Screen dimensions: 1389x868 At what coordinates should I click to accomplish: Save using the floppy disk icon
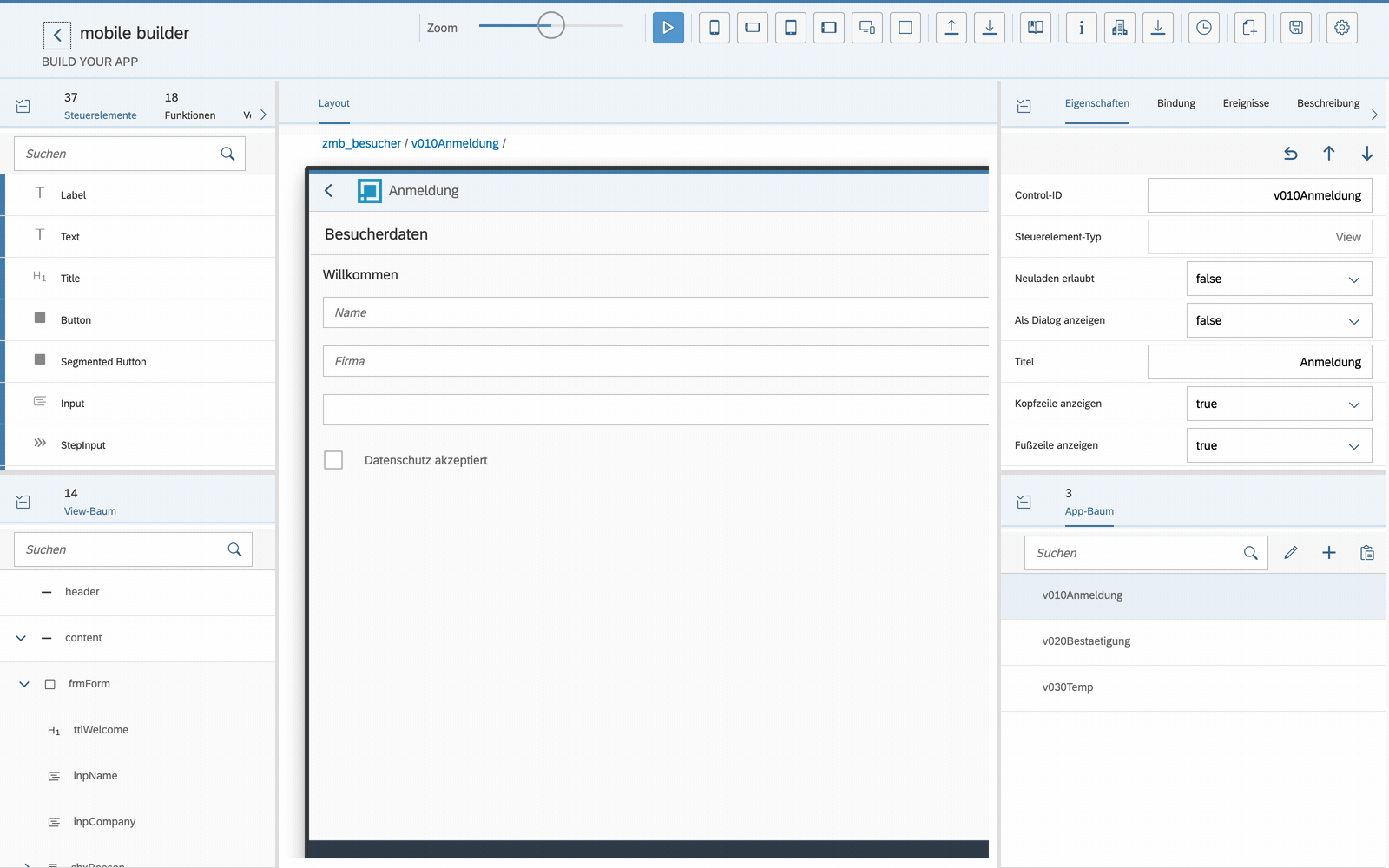point(1296,28)
